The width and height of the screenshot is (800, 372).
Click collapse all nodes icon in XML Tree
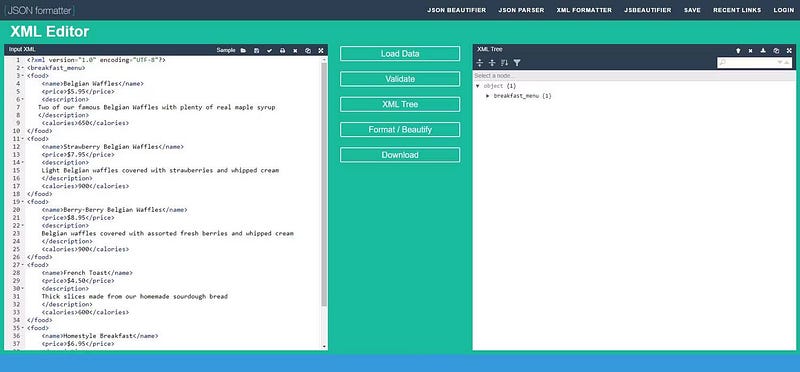(492, 63)
